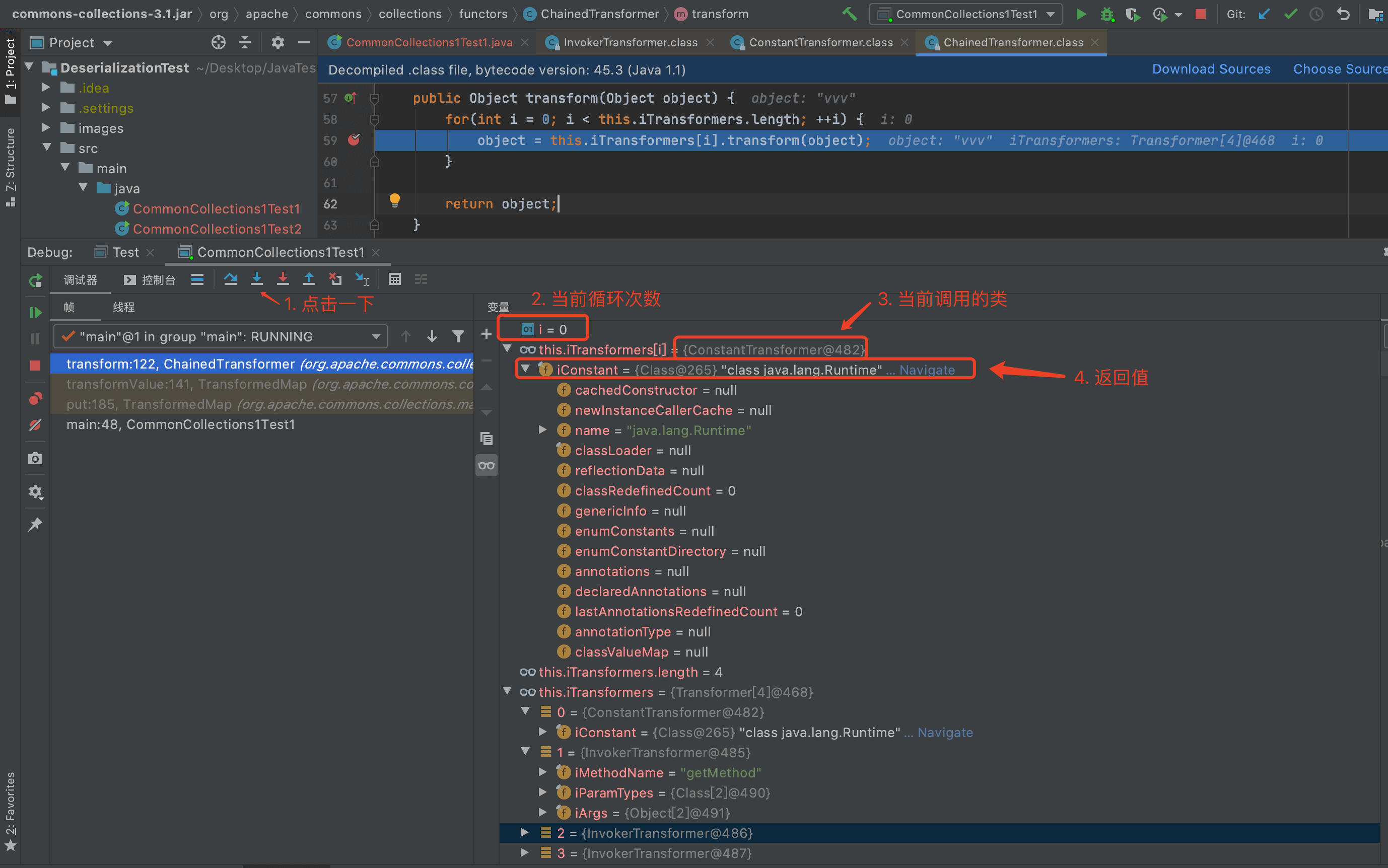Viewport: 1388px width, 868px height.
Task: Collapse the src folder in project tree
Action: click(x=46, y=148)
